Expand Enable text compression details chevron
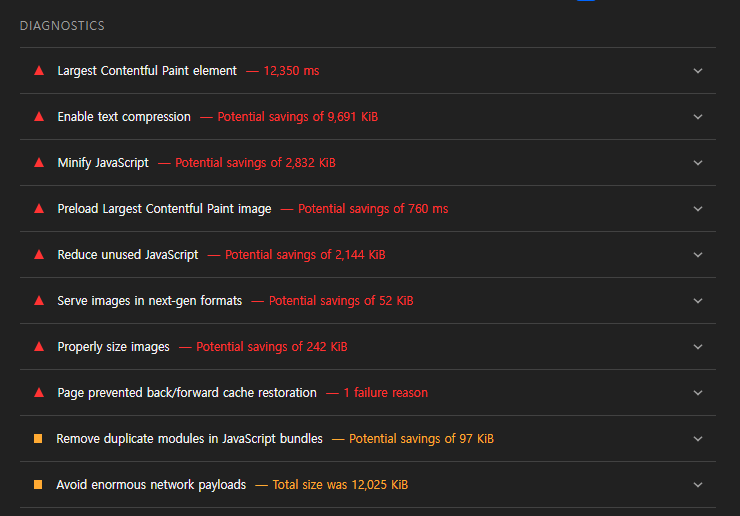Image resolution: width=740 pixels, height=516 pixels. click(698, 117)
